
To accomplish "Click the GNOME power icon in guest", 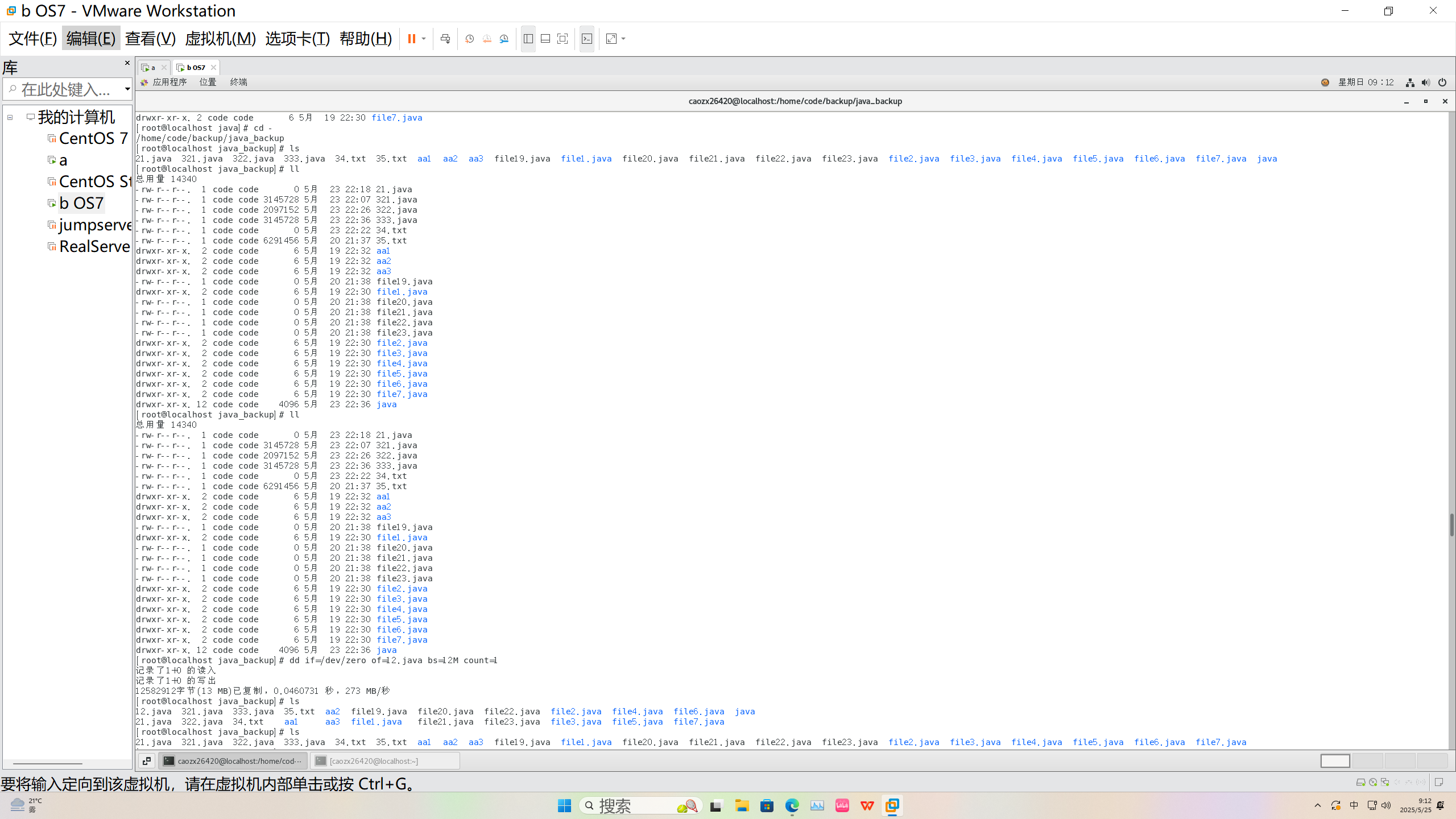I will point(1442,82).
